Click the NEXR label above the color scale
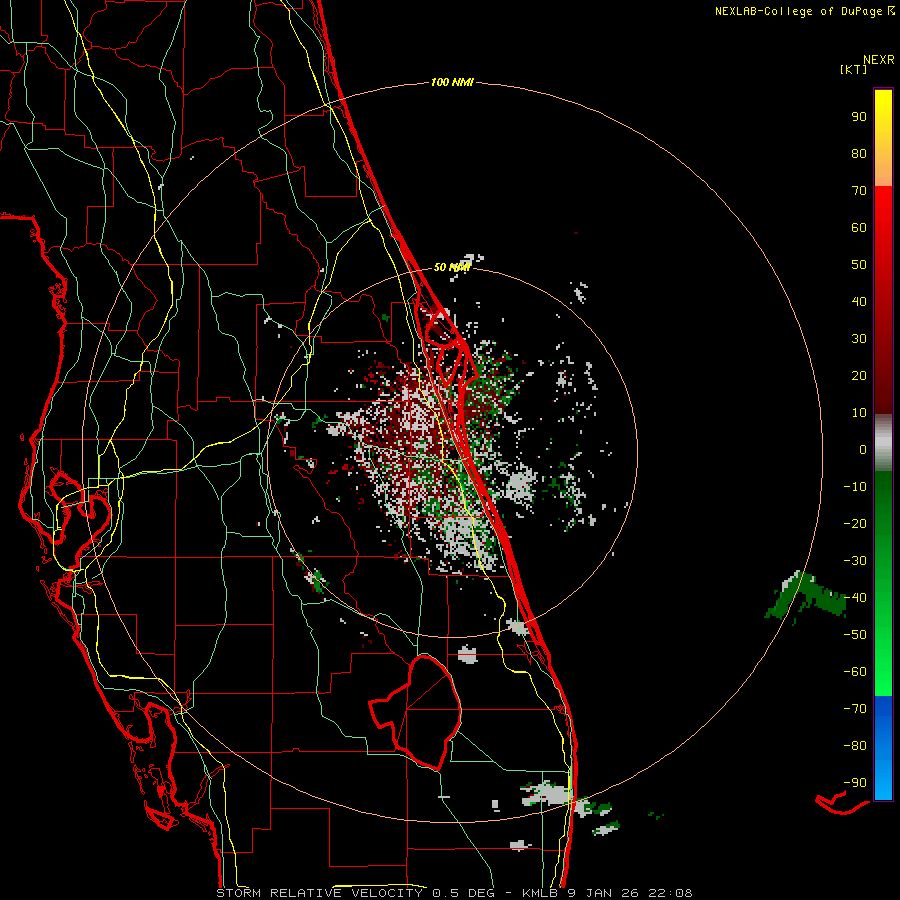Viewport: 900px width, 900px height. [879, 59]
